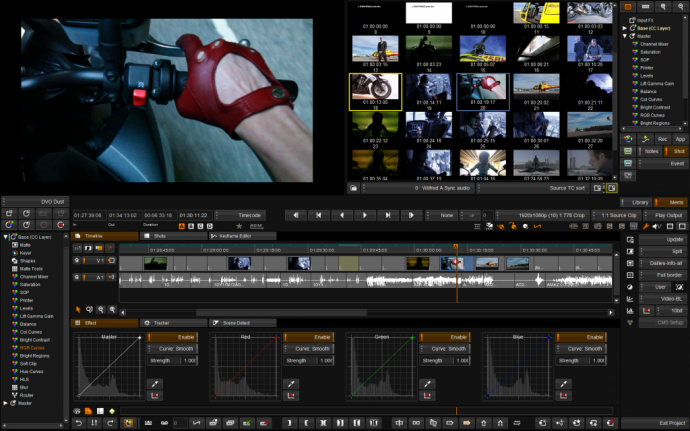Toggle the Library button
Image resolution: width=690 pixels, height=431 pixels.
point(636,203)
